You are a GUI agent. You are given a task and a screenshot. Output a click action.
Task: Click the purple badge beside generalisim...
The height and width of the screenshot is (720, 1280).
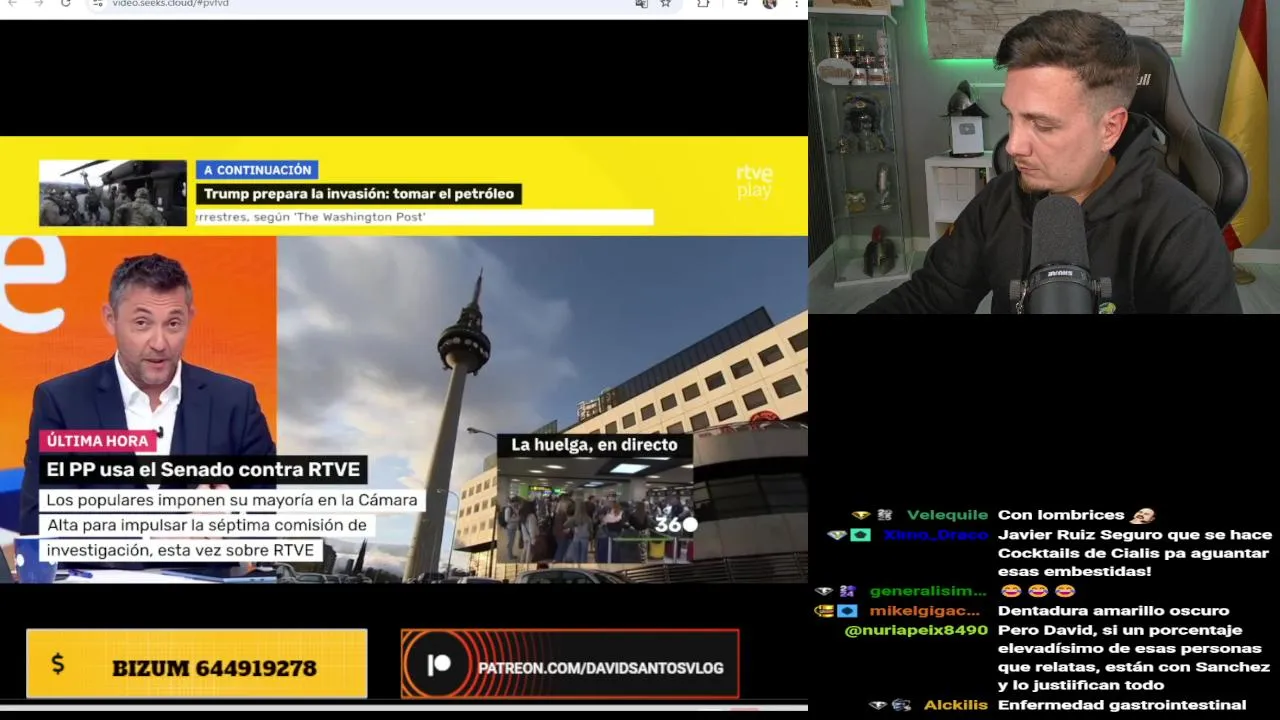(x=847, y=591)
